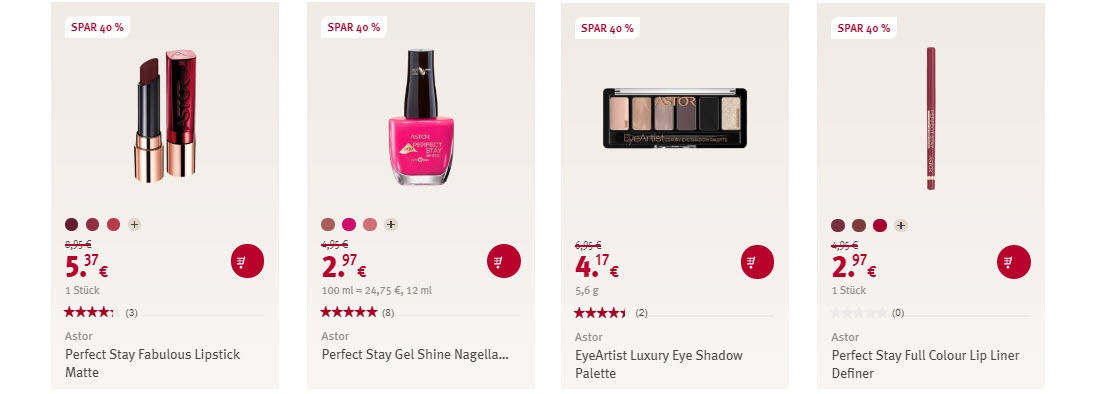Screen dimensions: 1100x394
Task: Open Perfect Stay Full Colour Lip Liner link
Action: point(925,364)
